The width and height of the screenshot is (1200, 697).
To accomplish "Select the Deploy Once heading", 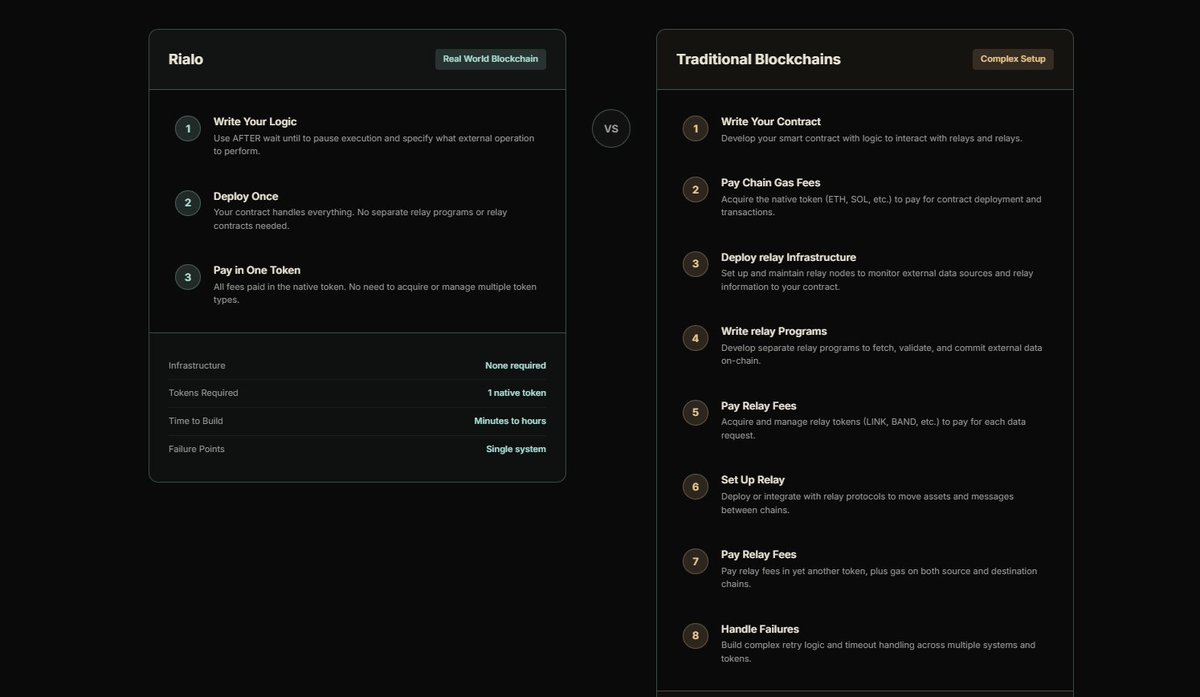I will 246,196.
